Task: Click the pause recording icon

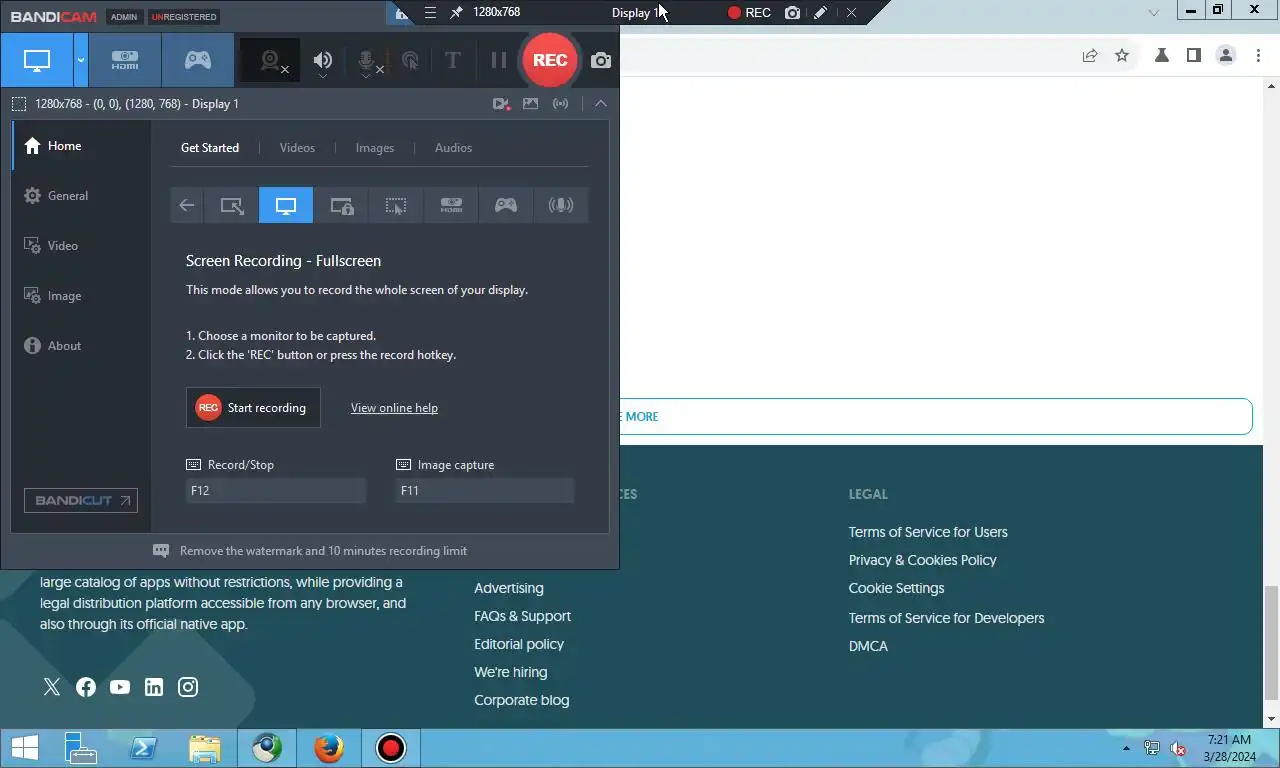Action: [499, 60]
